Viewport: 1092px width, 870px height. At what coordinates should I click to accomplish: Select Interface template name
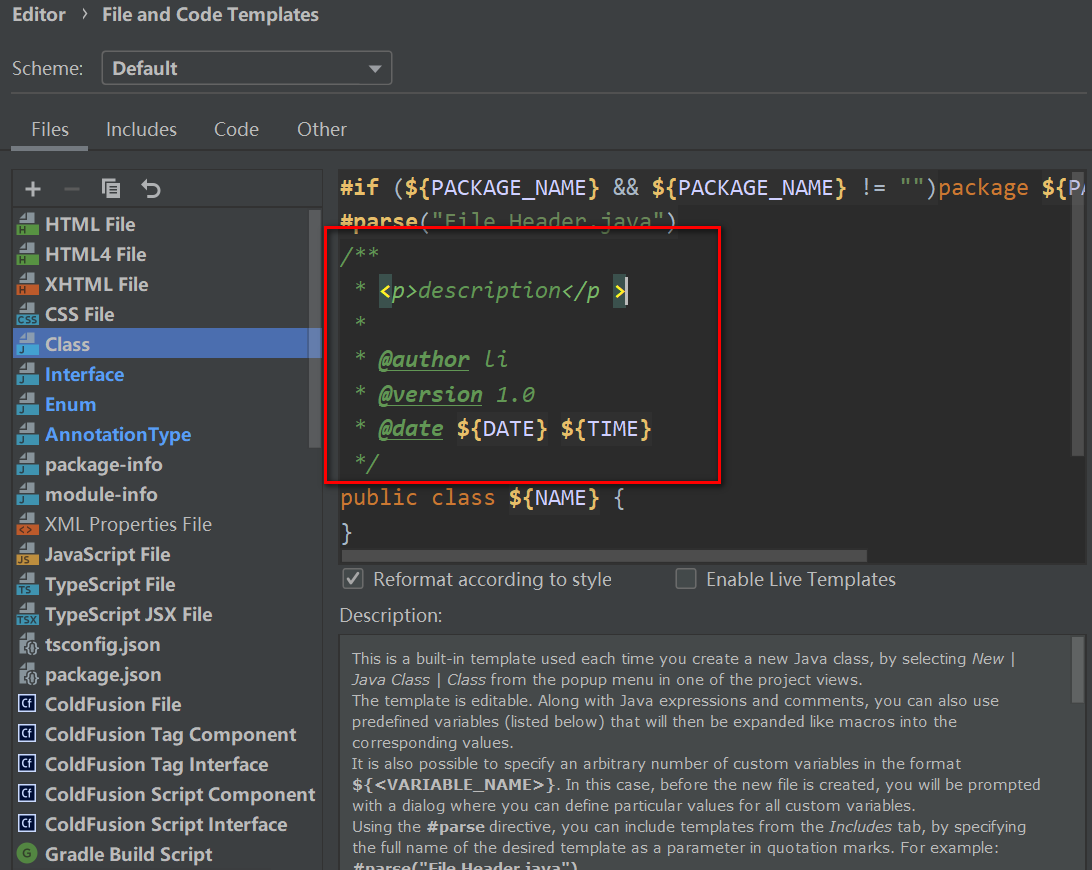click(x=84, y=374)
